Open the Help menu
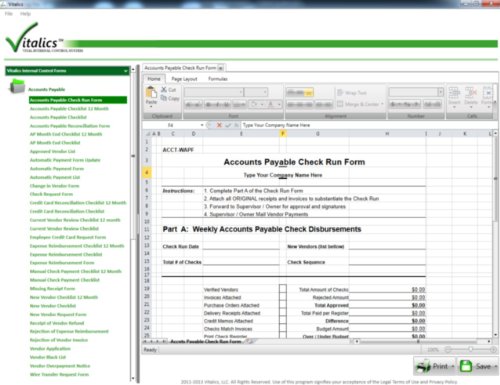Image resolution: width=500 pixels, height=385 pixels. [25, 14]
